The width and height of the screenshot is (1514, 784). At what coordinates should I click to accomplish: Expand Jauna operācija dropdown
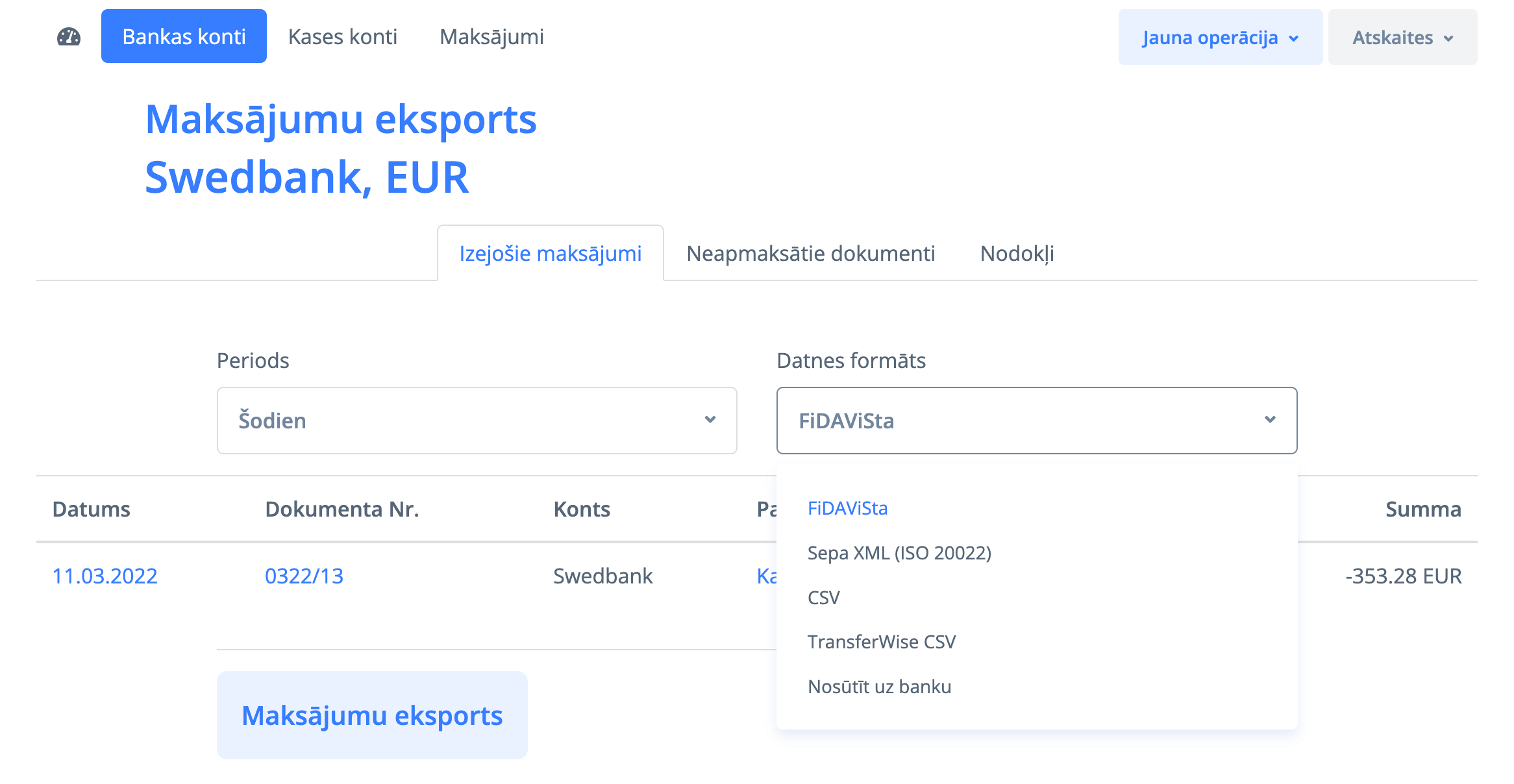(x=1220, y=38)
